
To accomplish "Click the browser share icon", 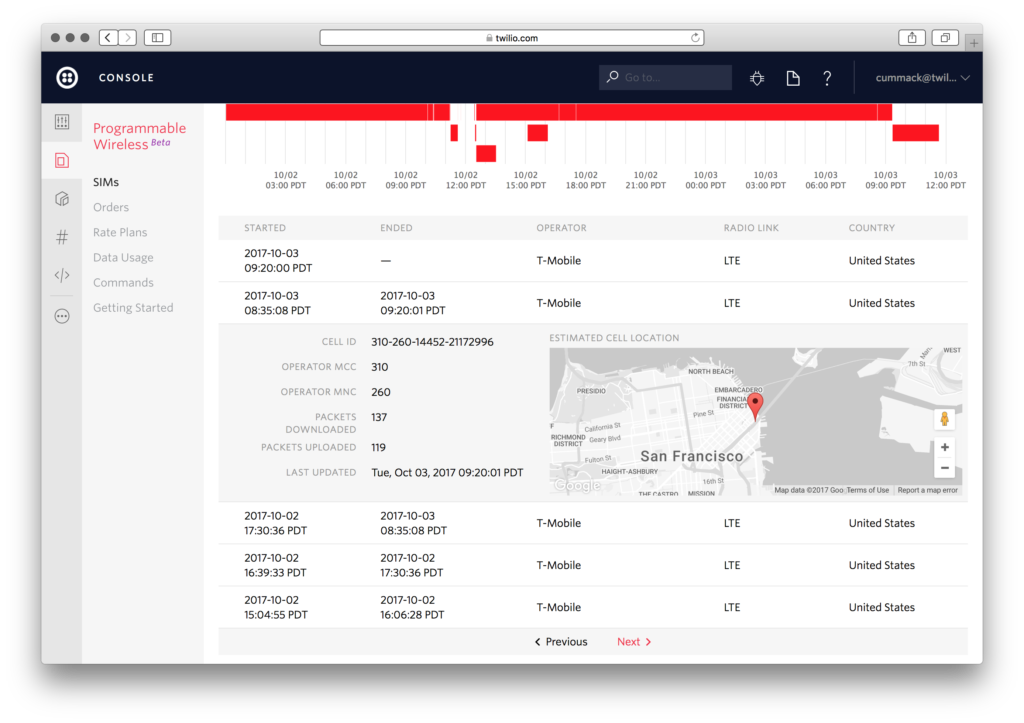I will [912, 38].
